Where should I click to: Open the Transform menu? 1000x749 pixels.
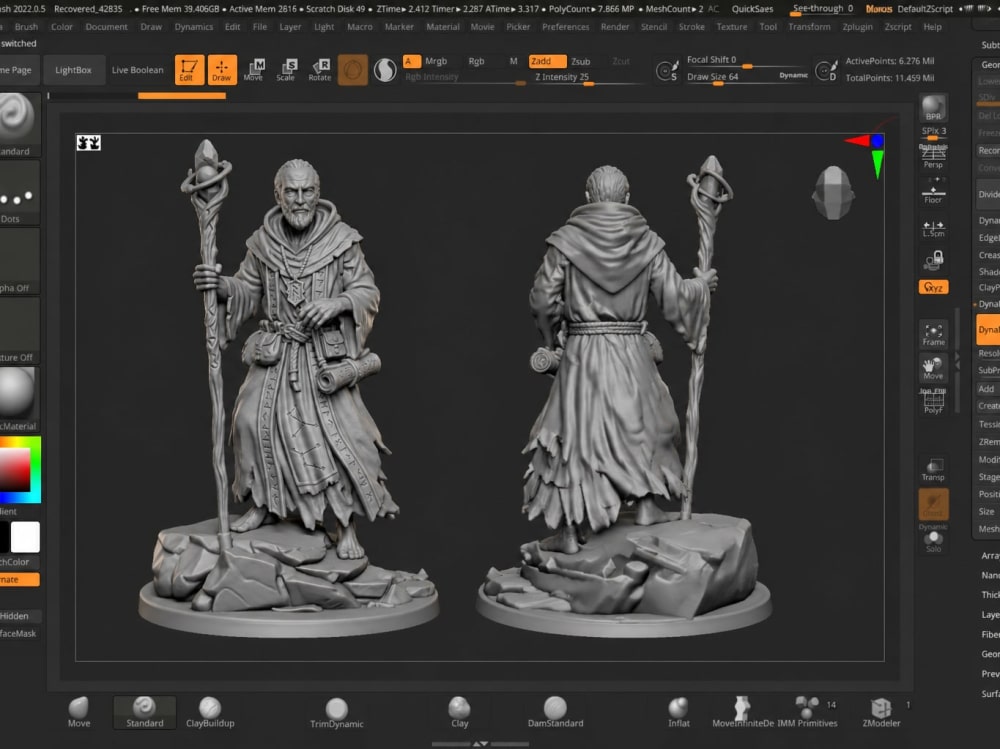(x=809, y=27)
